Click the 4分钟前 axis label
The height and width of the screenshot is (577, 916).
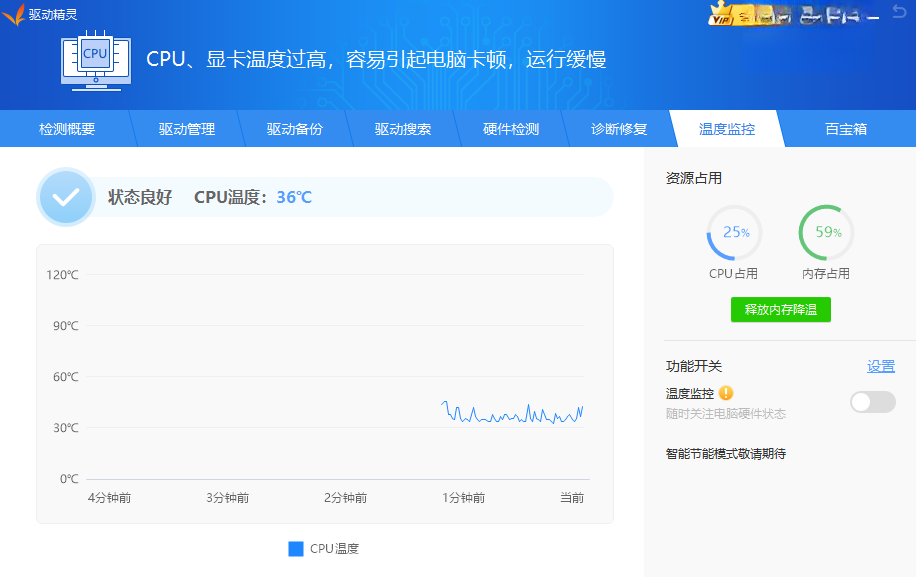click(109, 498)
